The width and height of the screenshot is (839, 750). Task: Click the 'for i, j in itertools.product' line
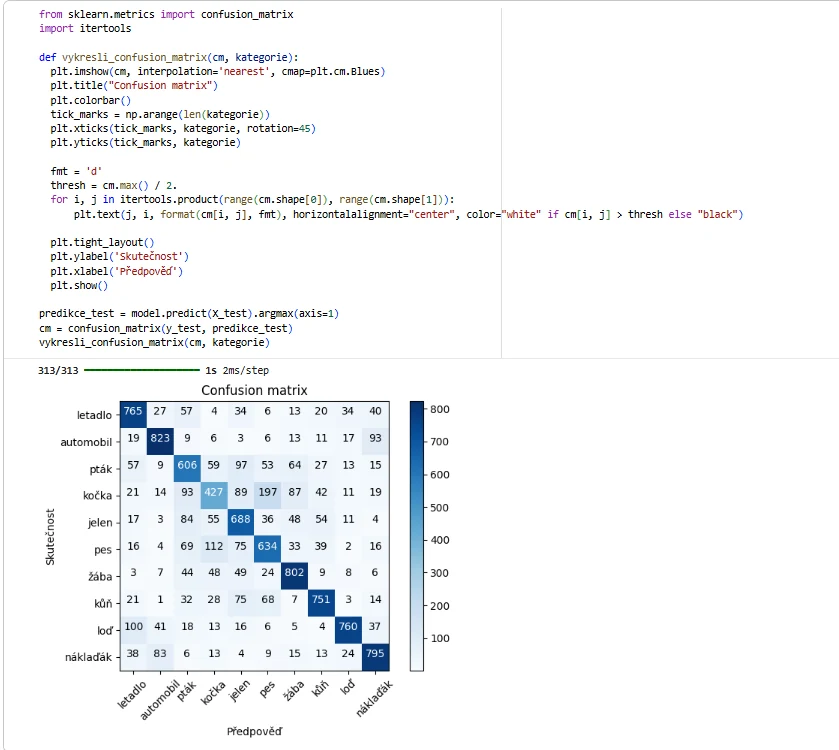coord(253,200)
